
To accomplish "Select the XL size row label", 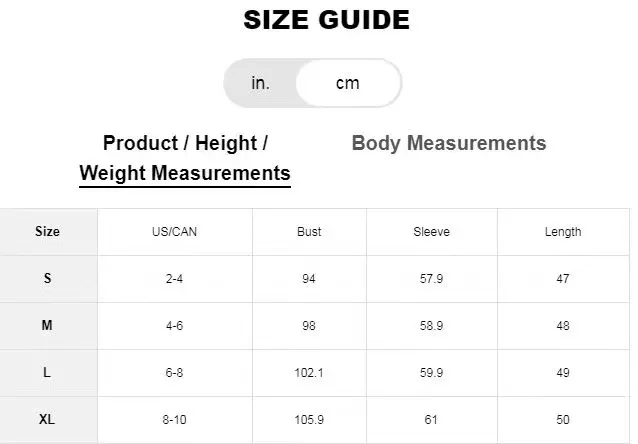I will (x=47, y=420).
